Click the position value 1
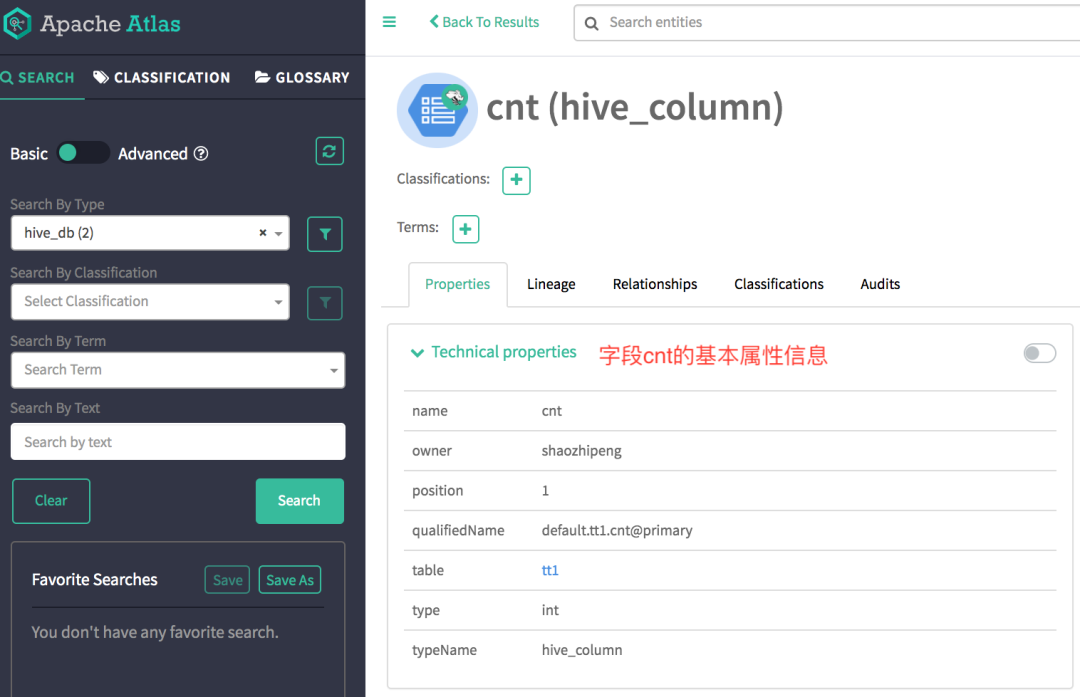This screenshot has height=697, width=1080. (x=546, y=490)
